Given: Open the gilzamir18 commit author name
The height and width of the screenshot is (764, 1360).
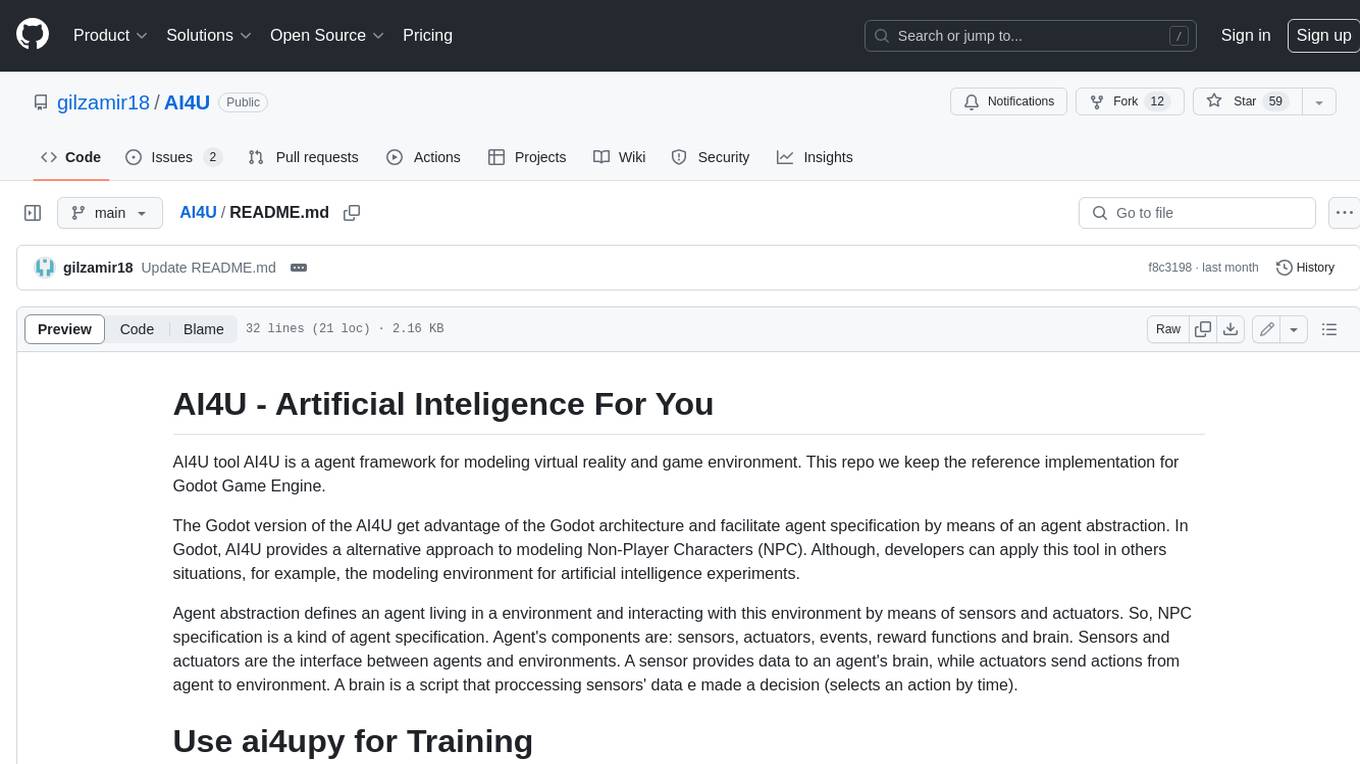Looking at the screenshot, I should click(x=98, y=268).
